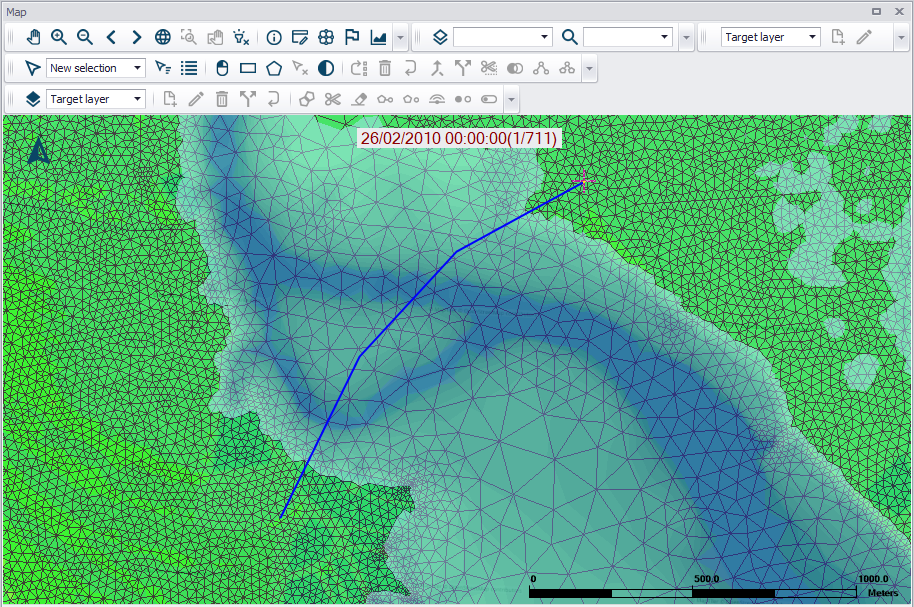Click split arrows icon in selection toolbar
Image resolution: width=914 pixels, height=607 pixels.
(463, 68)
